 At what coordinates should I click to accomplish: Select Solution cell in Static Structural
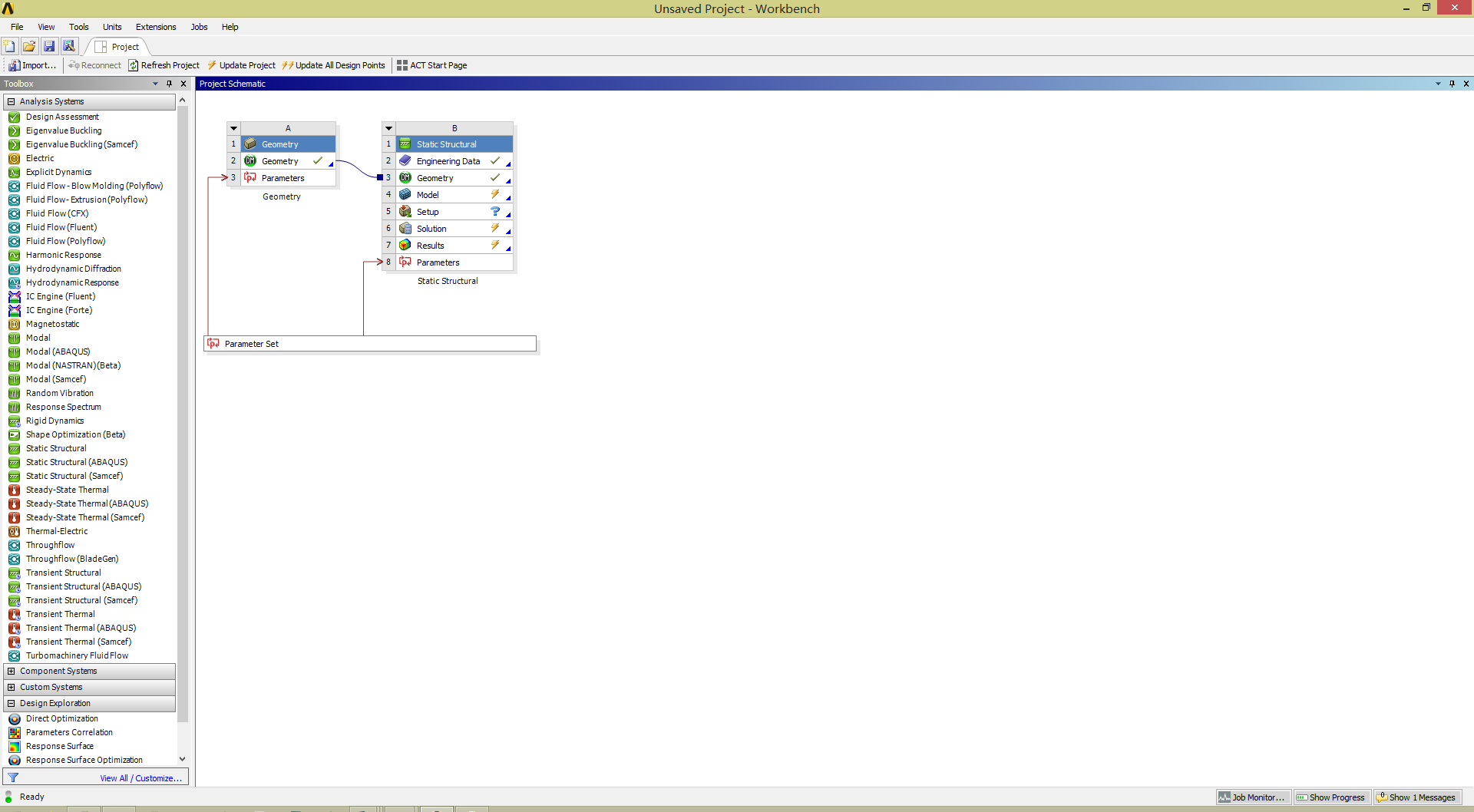click(454, 229)
